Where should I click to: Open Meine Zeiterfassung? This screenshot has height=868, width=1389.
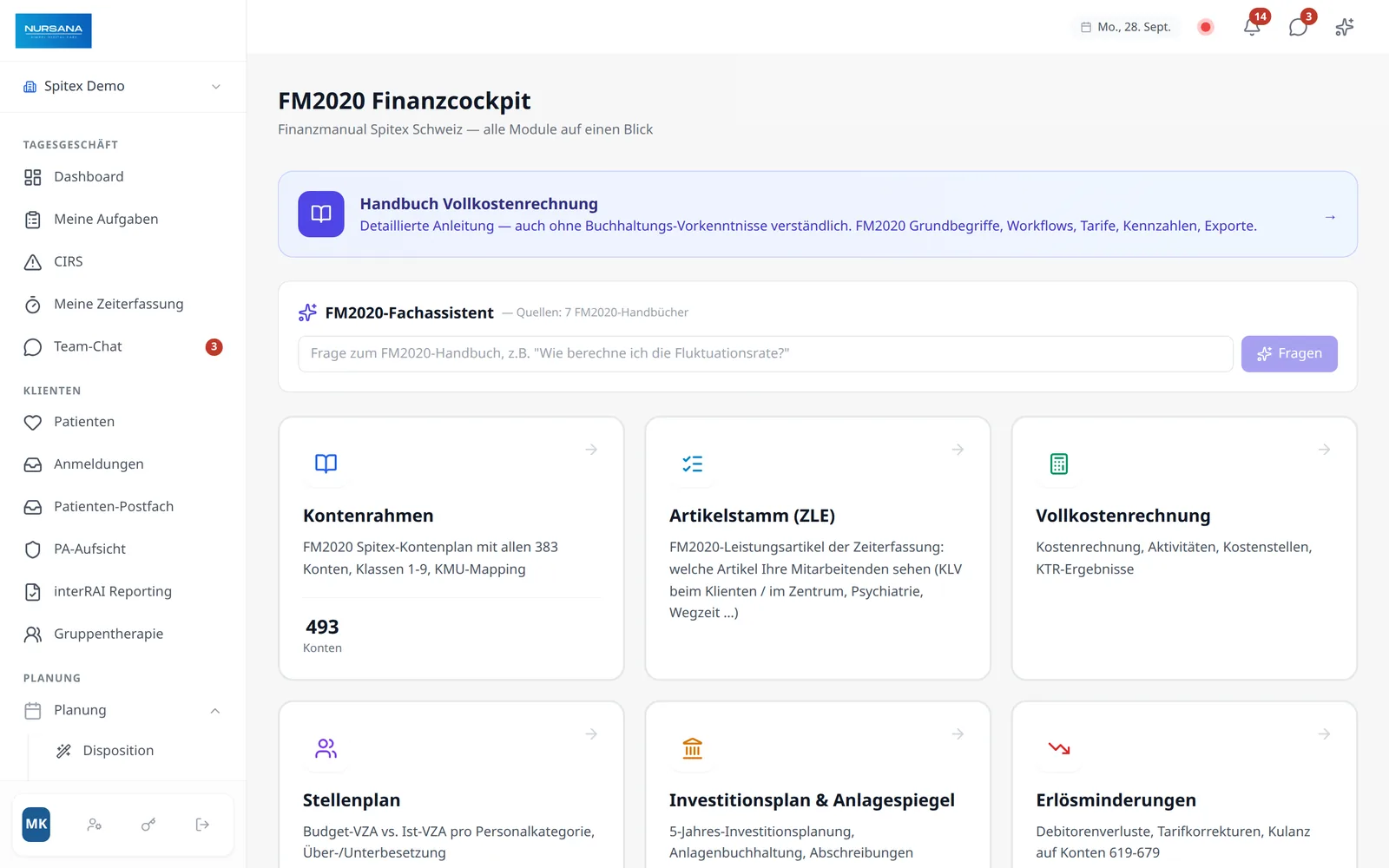click(122, 305)
